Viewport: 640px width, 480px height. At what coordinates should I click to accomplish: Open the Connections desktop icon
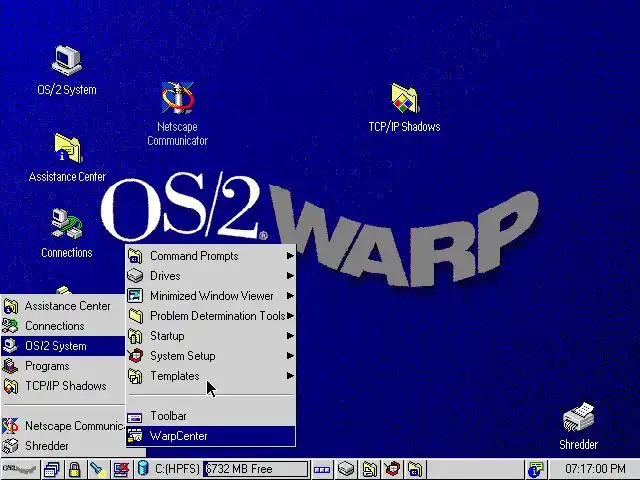click(67, 224)
